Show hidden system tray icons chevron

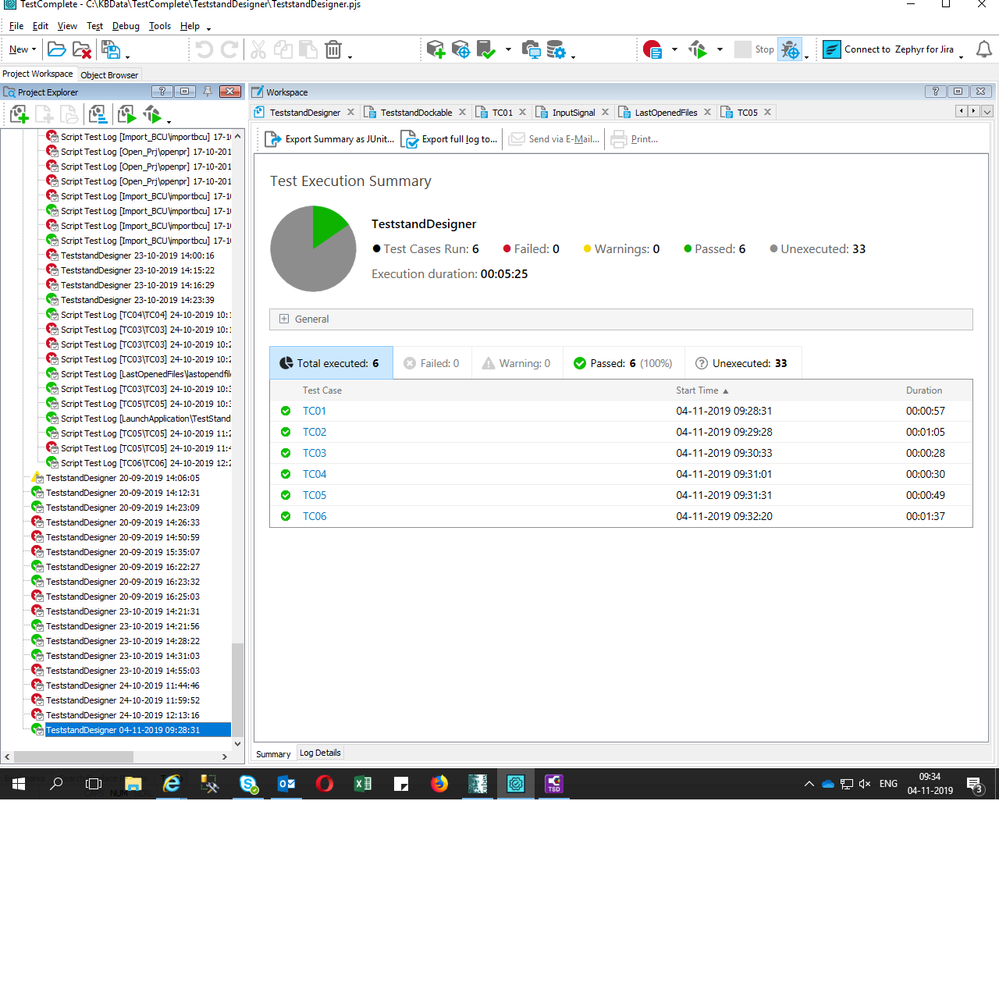click(809, 784)
